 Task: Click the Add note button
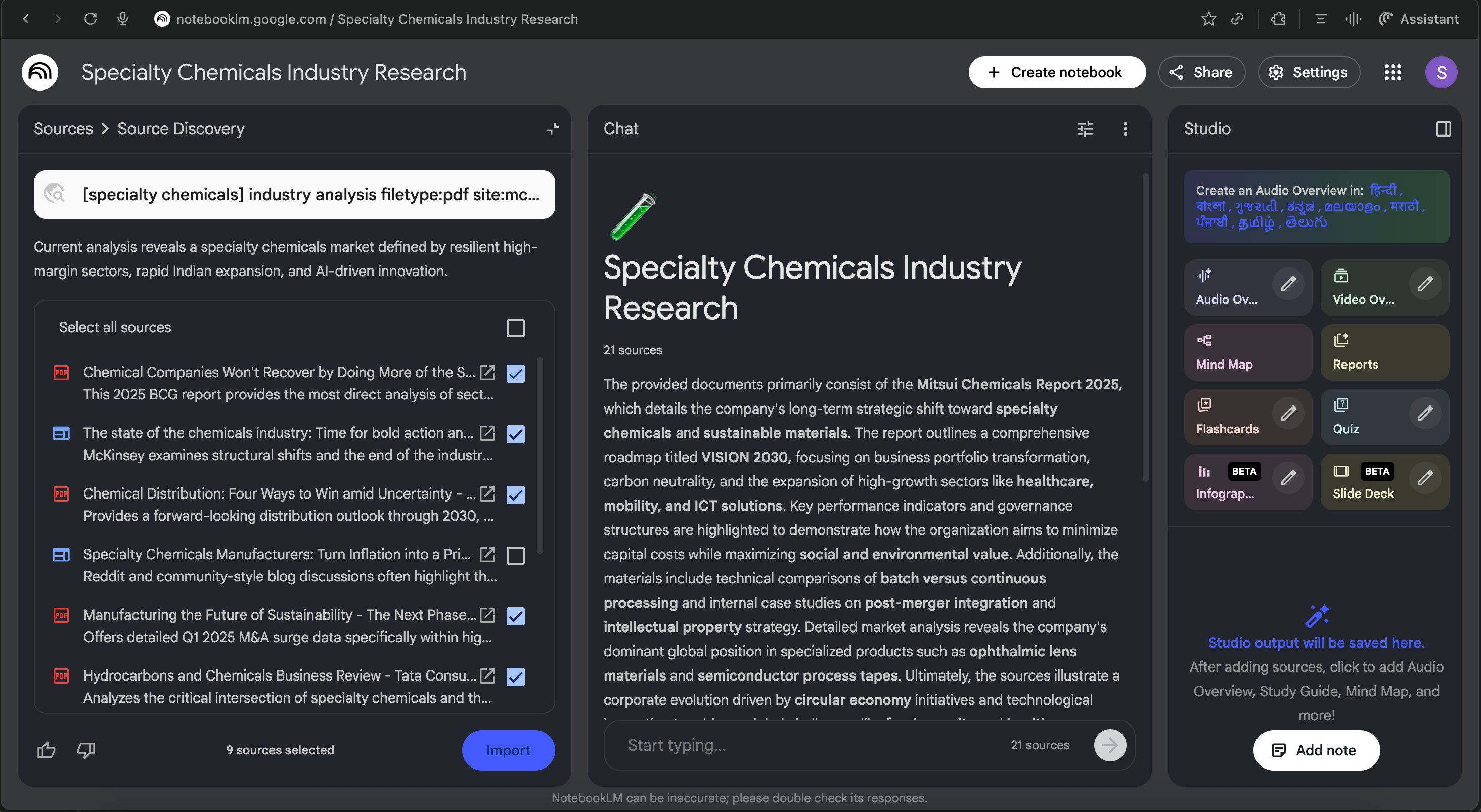1316,750
